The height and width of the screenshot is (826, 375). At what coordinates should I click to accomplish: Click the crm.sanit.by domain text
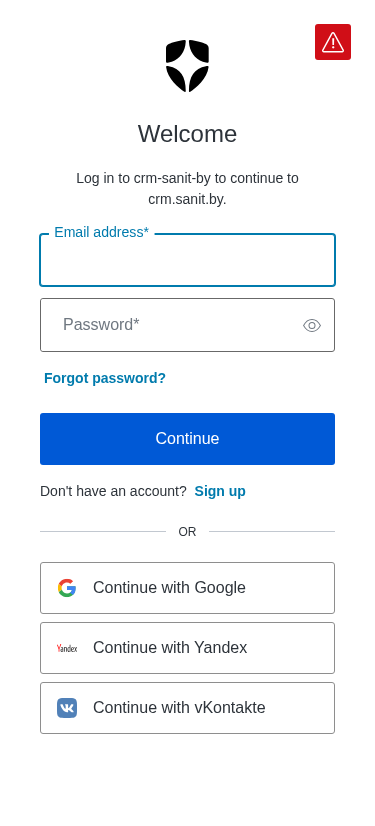[x=188, y=200]
